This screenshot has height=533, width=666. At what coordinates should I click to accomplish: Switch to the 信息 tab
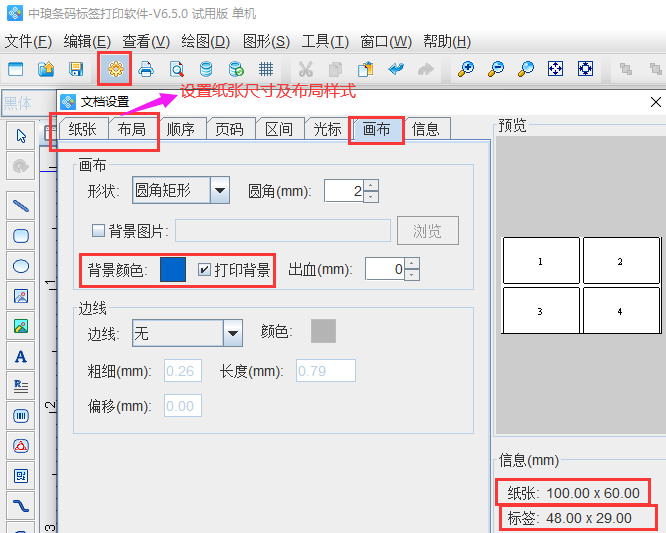click(x=425, y=129)
